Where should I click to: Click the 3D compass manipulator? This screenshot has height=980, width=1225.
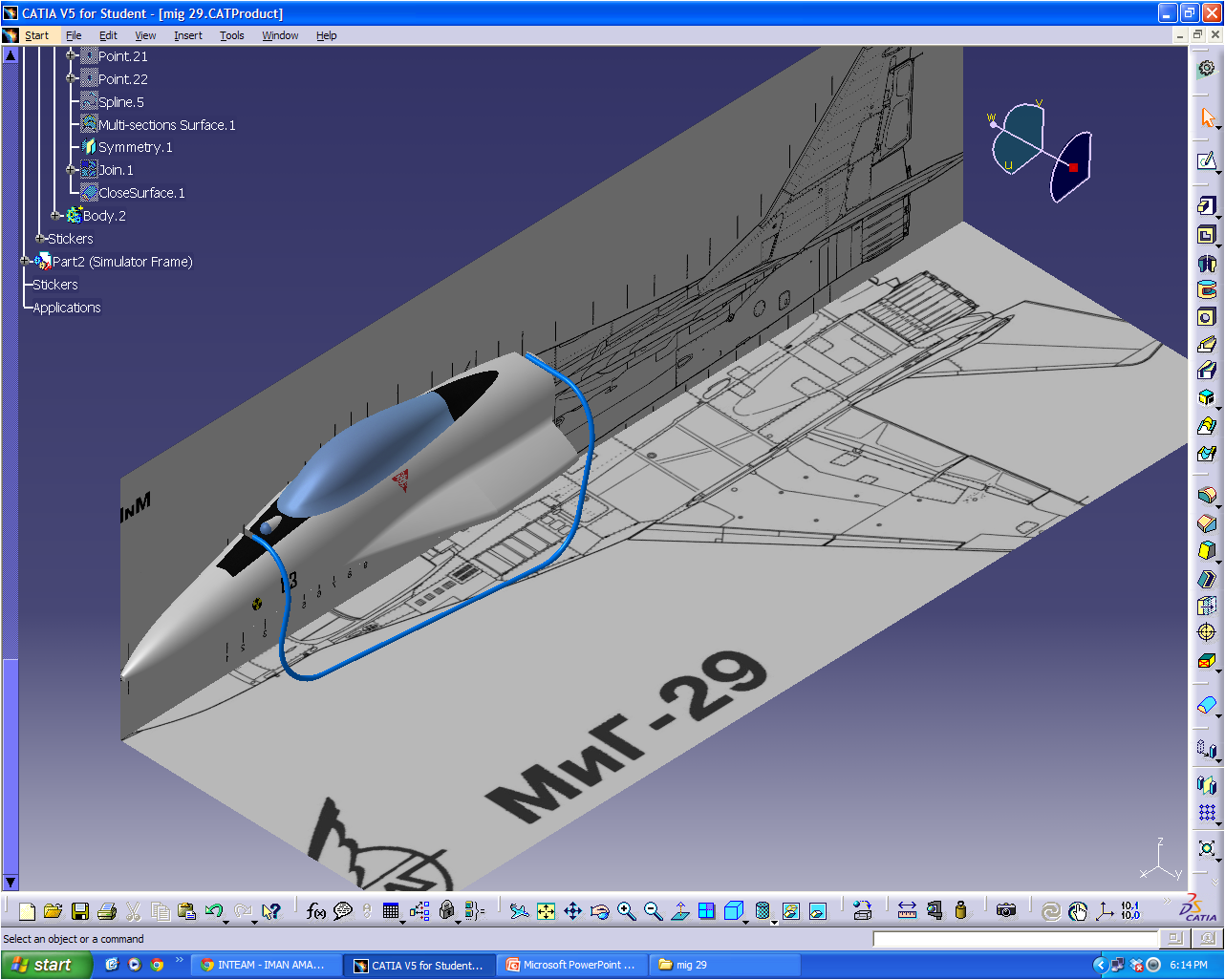pos(1040,151)
